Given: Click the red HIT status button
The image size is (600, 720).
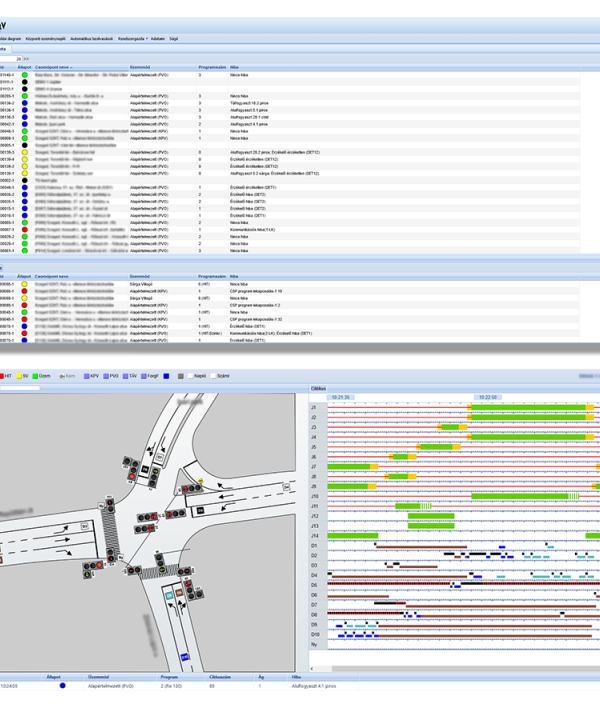Looking at the screenshot, I should (8, 373).
